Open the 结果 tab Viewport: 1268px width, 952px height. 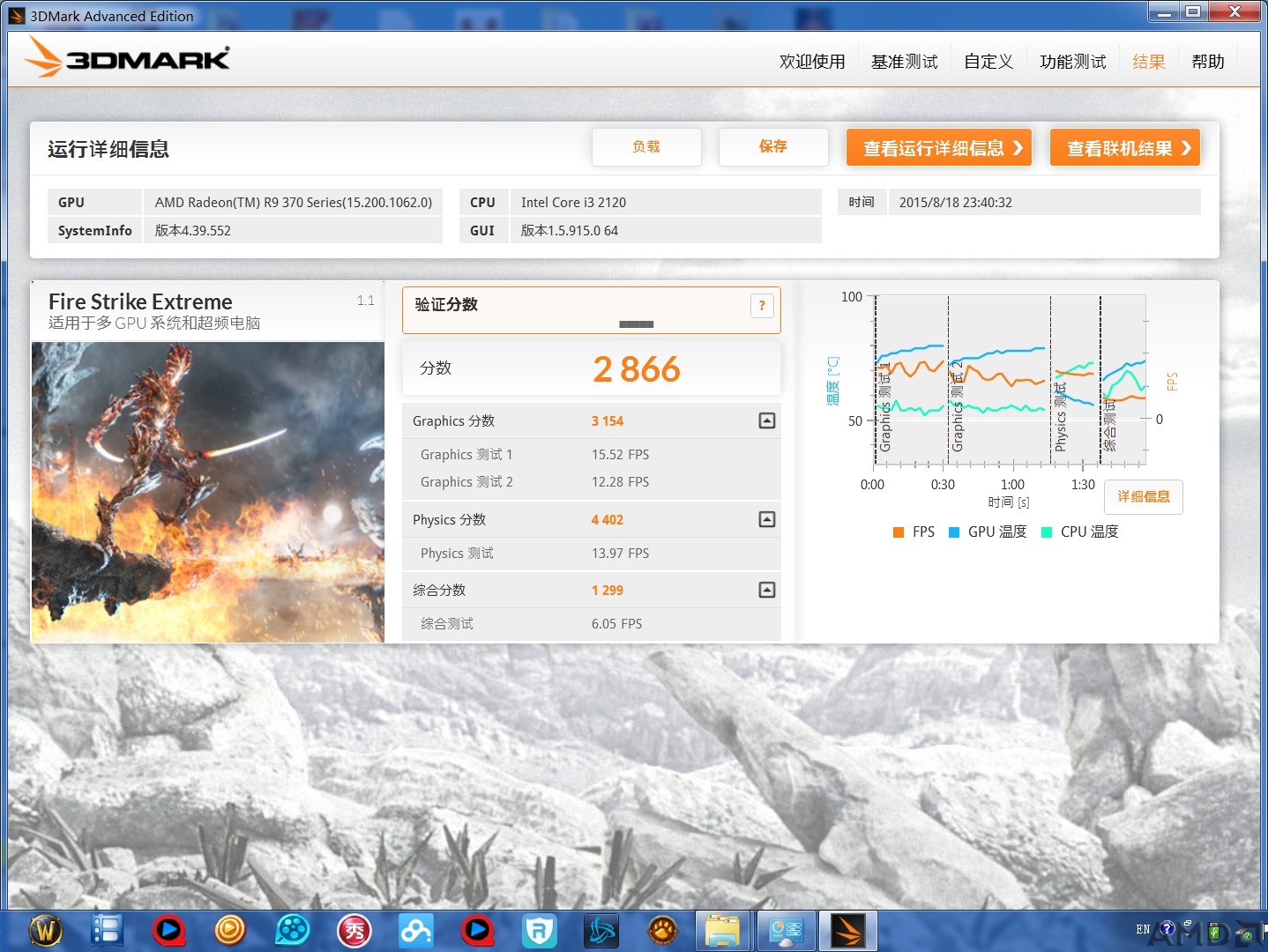[x=1148, y=62]
